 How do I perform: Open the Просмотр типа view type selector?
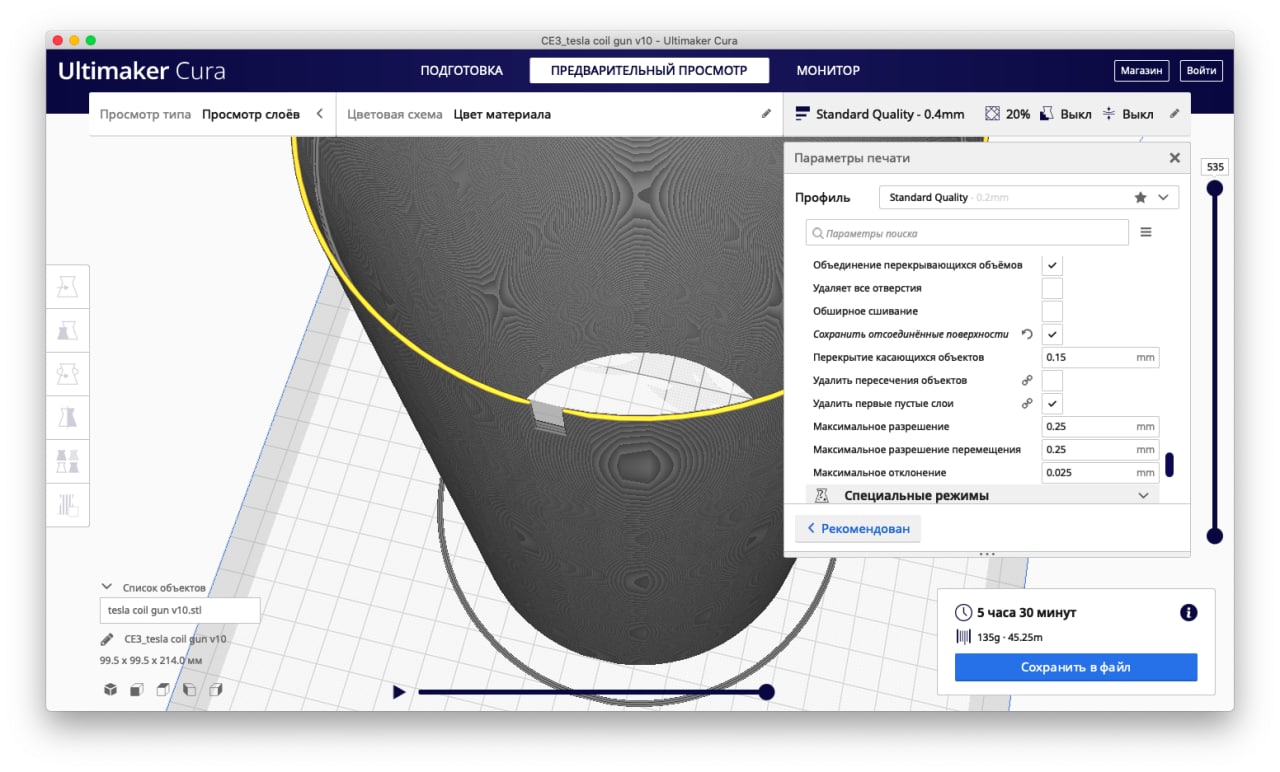[212, 114]
